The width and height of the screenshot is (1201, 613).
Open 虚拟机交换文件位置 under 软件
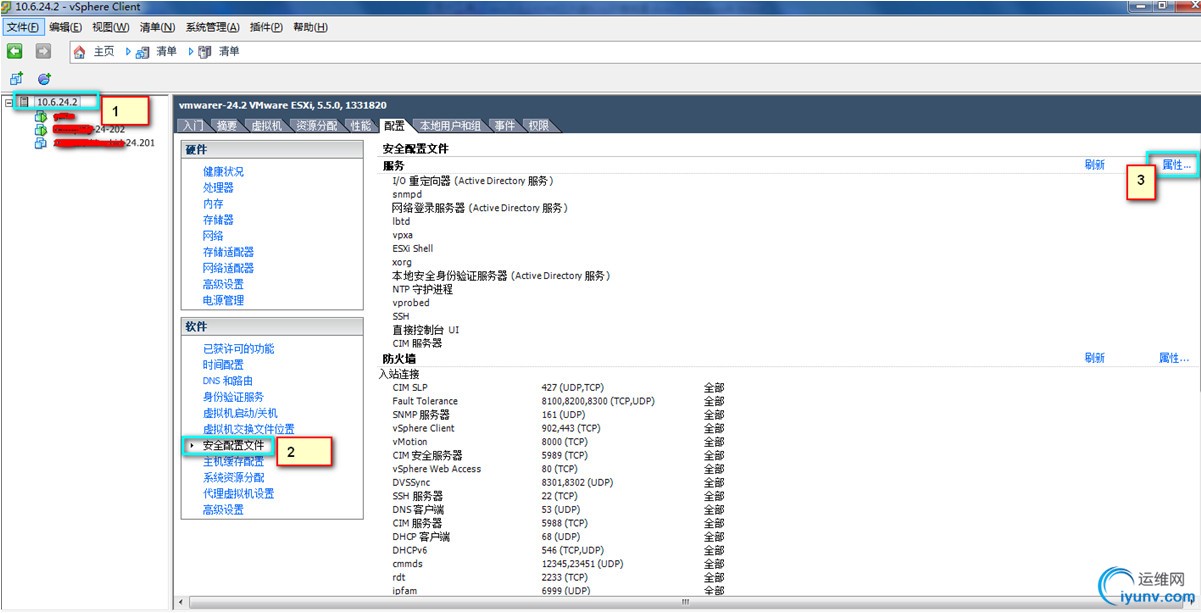click(x=248, y=429)
